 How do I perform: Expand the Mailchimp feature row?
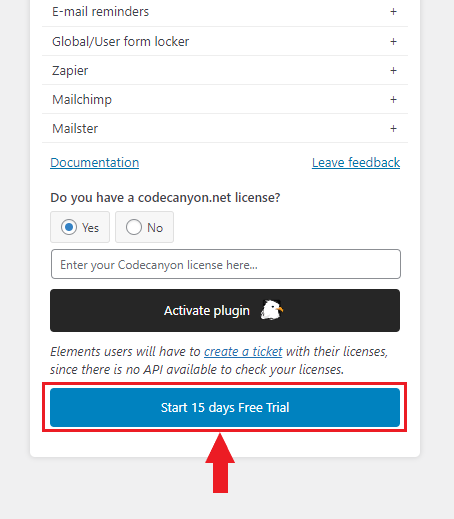pos(225,99)
